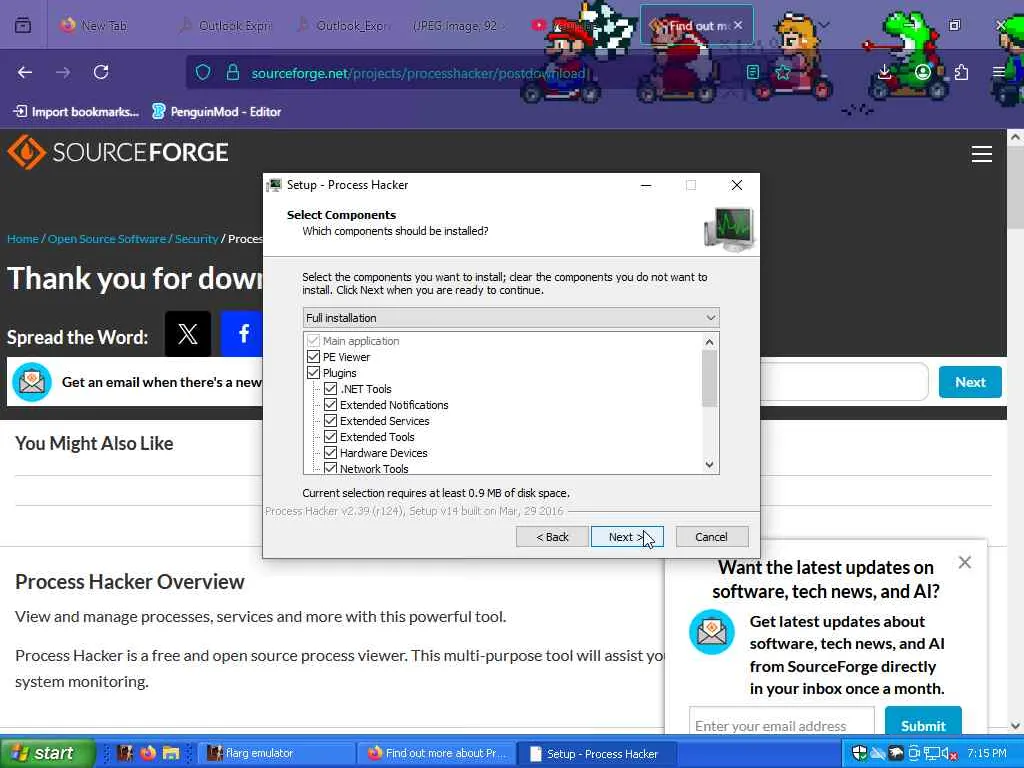This screenshot has height=768, width=1024.
Task: Uncheck Extended Tools plugin
Action: (x=330, y=437)
